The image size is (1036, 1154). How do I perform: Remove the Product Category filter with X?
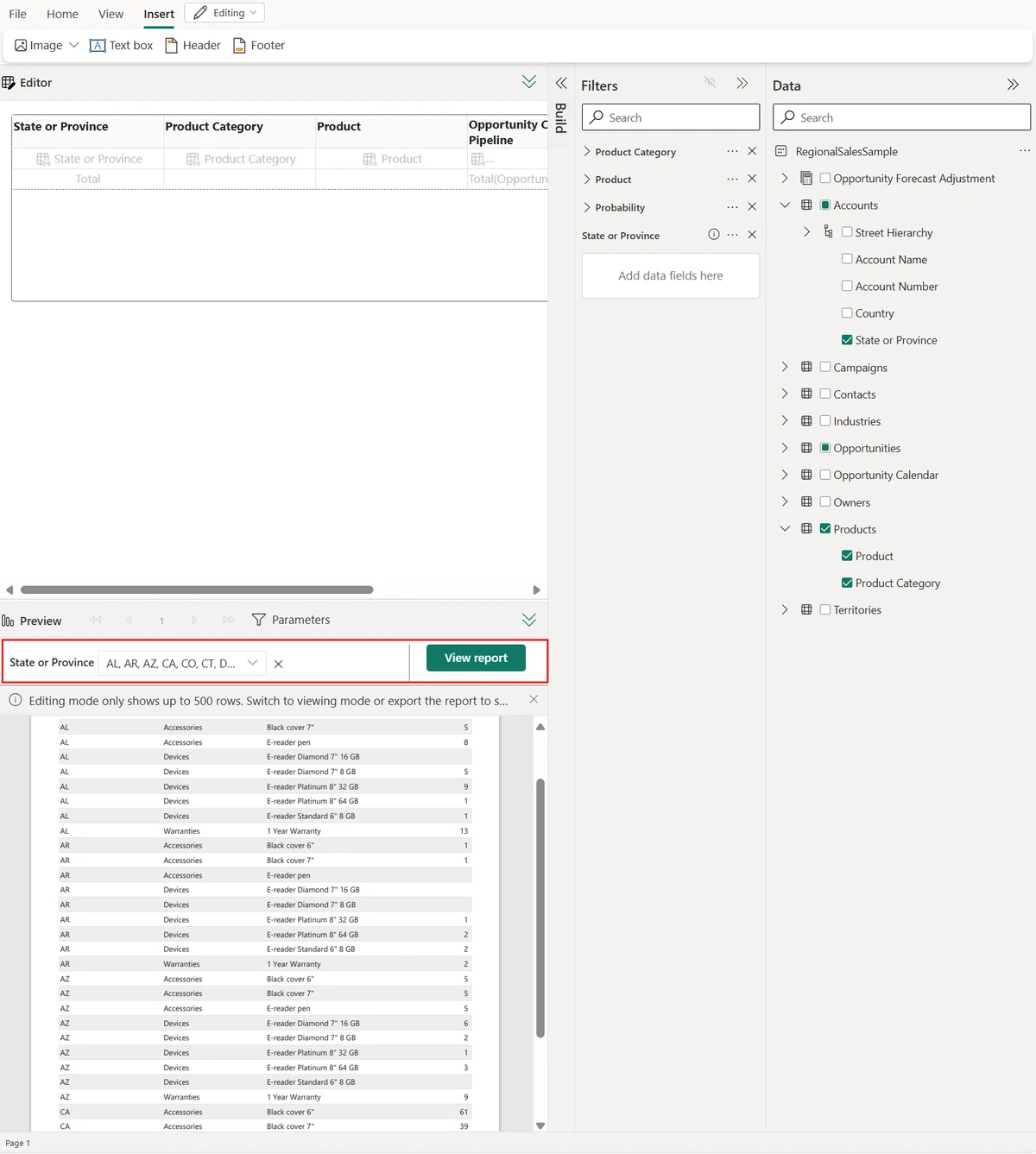pyautogui.click(x=752, y=151)
